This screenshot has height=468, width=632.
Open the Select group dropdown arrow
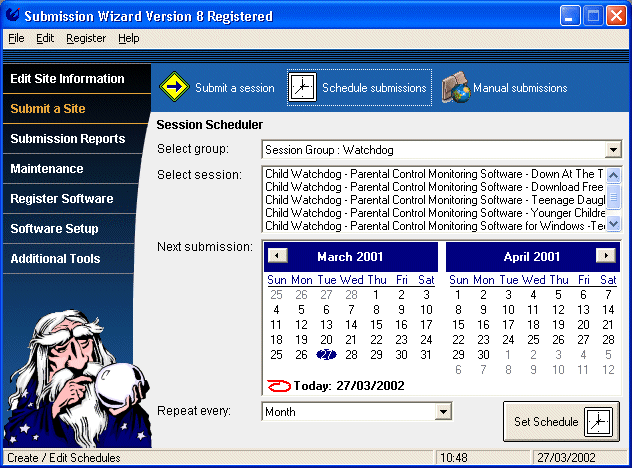point(613,150)
